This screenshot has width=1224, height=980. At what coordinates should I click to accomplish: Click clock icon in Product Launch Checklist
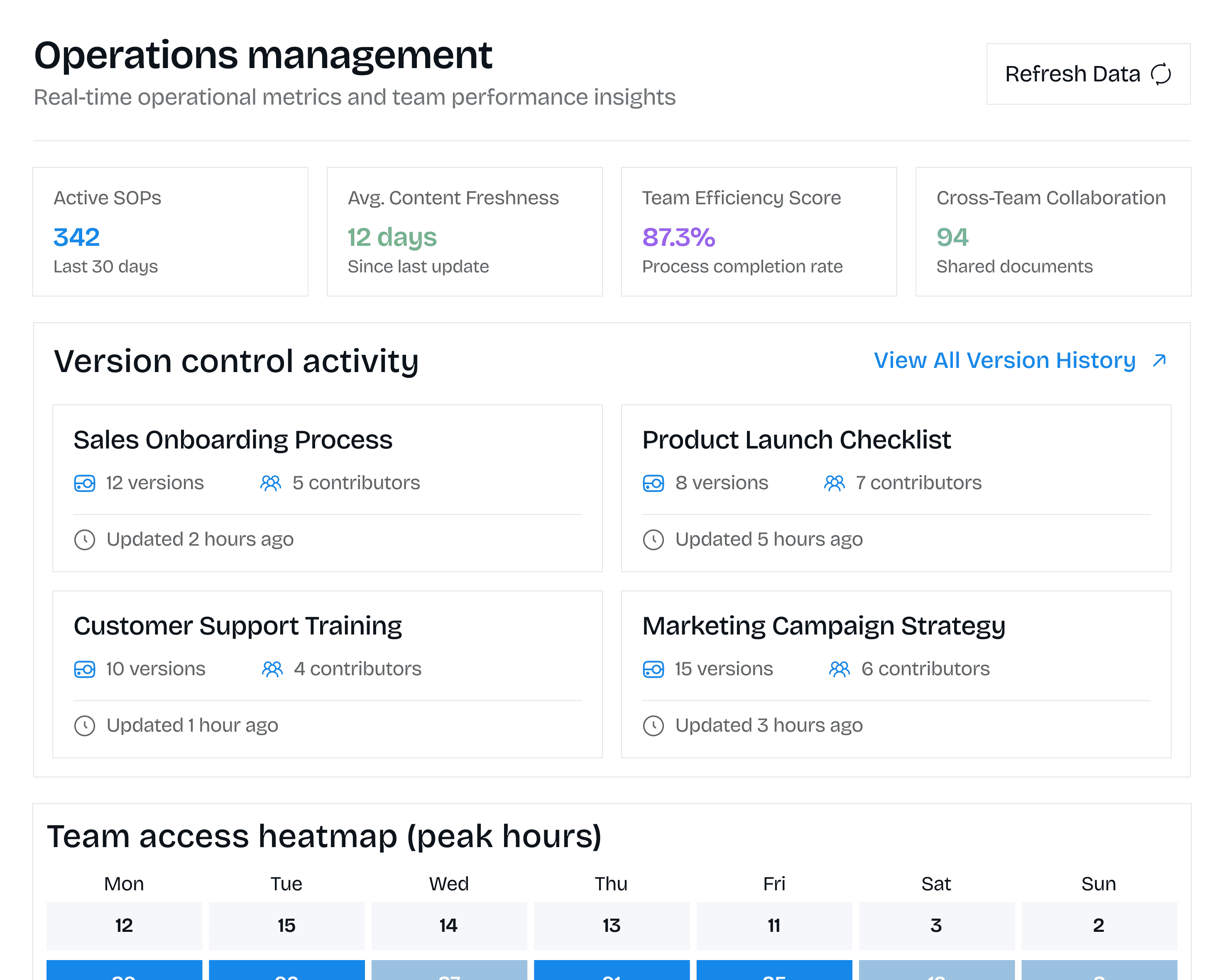click(x=653, y=539)
